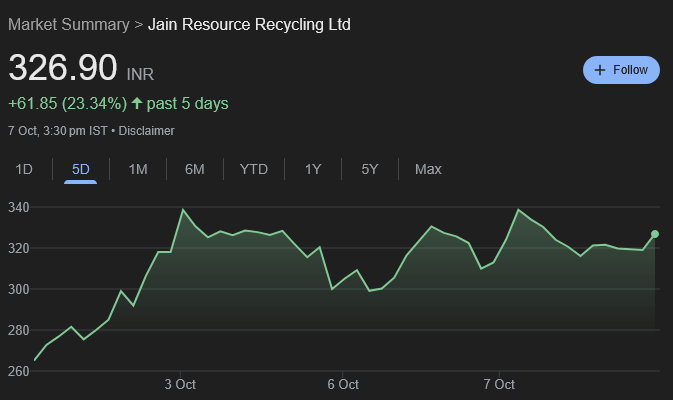Viewport: 673px width, 400px height.
Task: Click the 3 Oct date label
Action: (180, 384)
